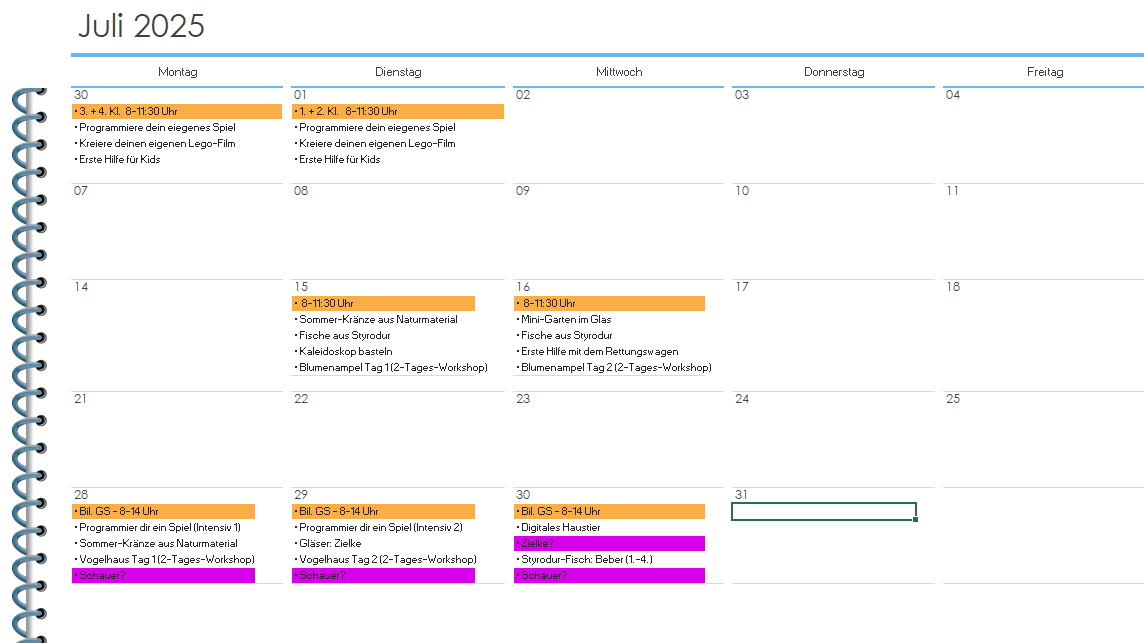The height and width of the screenshot is (643, 1144).
Task: Click the "Kaleidoskop basteln" entry
Action: (345, 351)
